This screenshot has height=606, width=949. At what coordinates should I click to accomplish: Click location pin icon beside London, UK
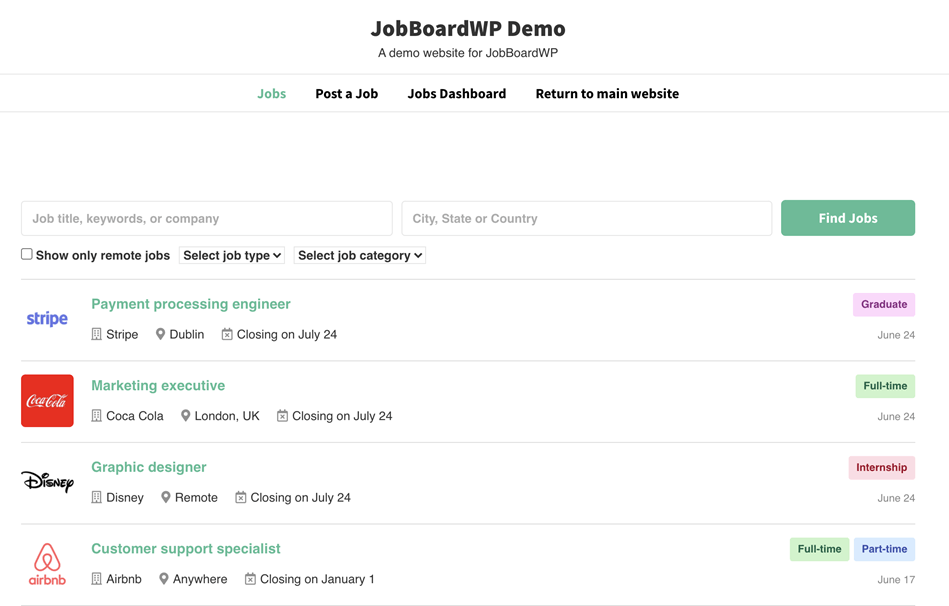pyautogui.click(x=186, y=416)
